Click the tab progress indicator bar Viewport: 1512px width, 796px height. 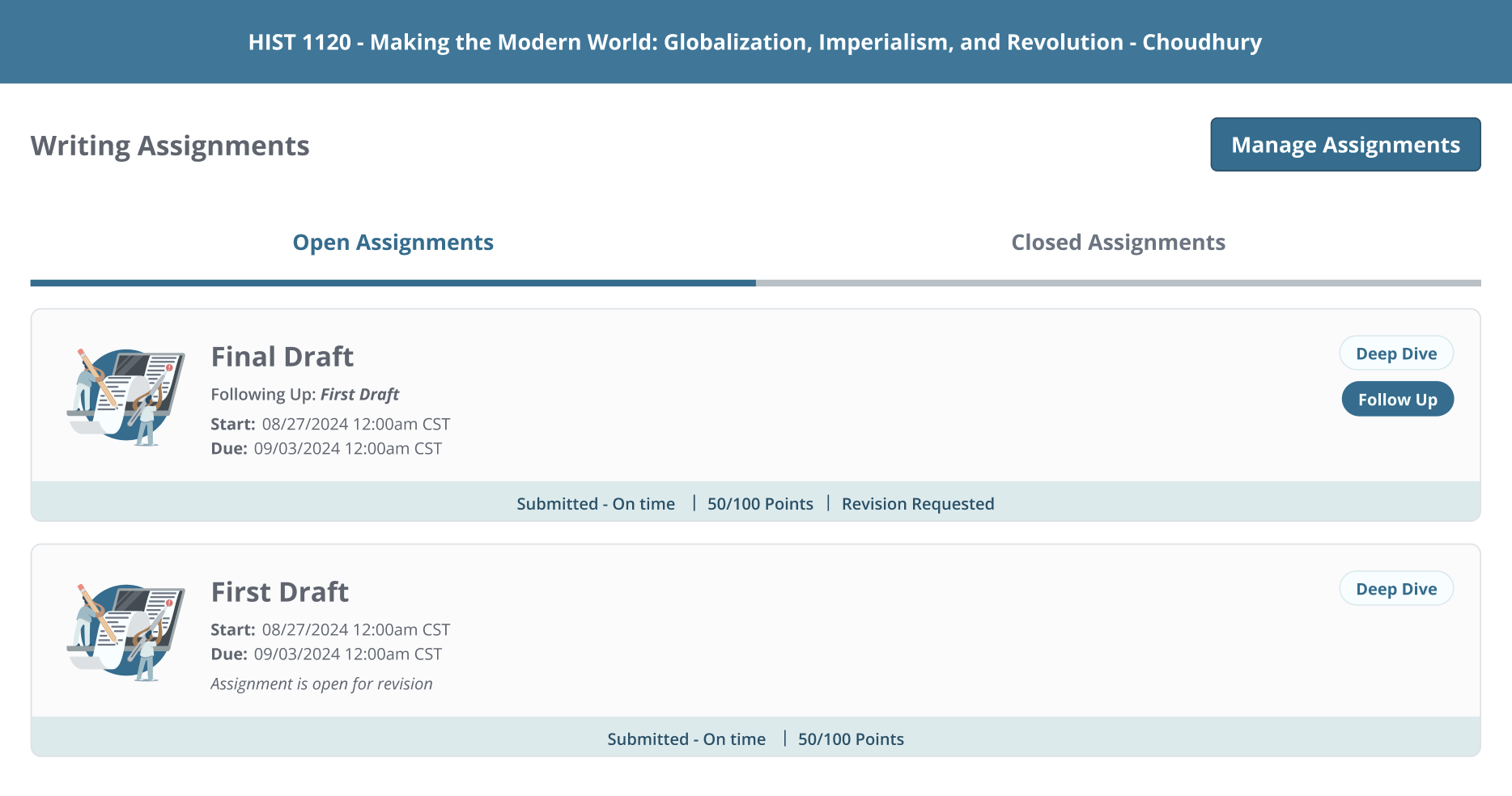tap(756, 282)
